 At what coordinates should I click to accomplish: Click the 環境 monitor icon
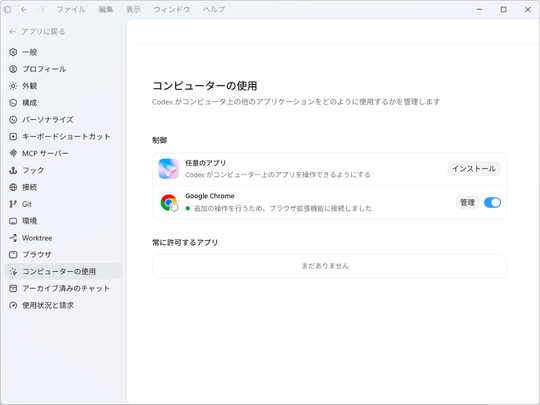click(13, 221)
